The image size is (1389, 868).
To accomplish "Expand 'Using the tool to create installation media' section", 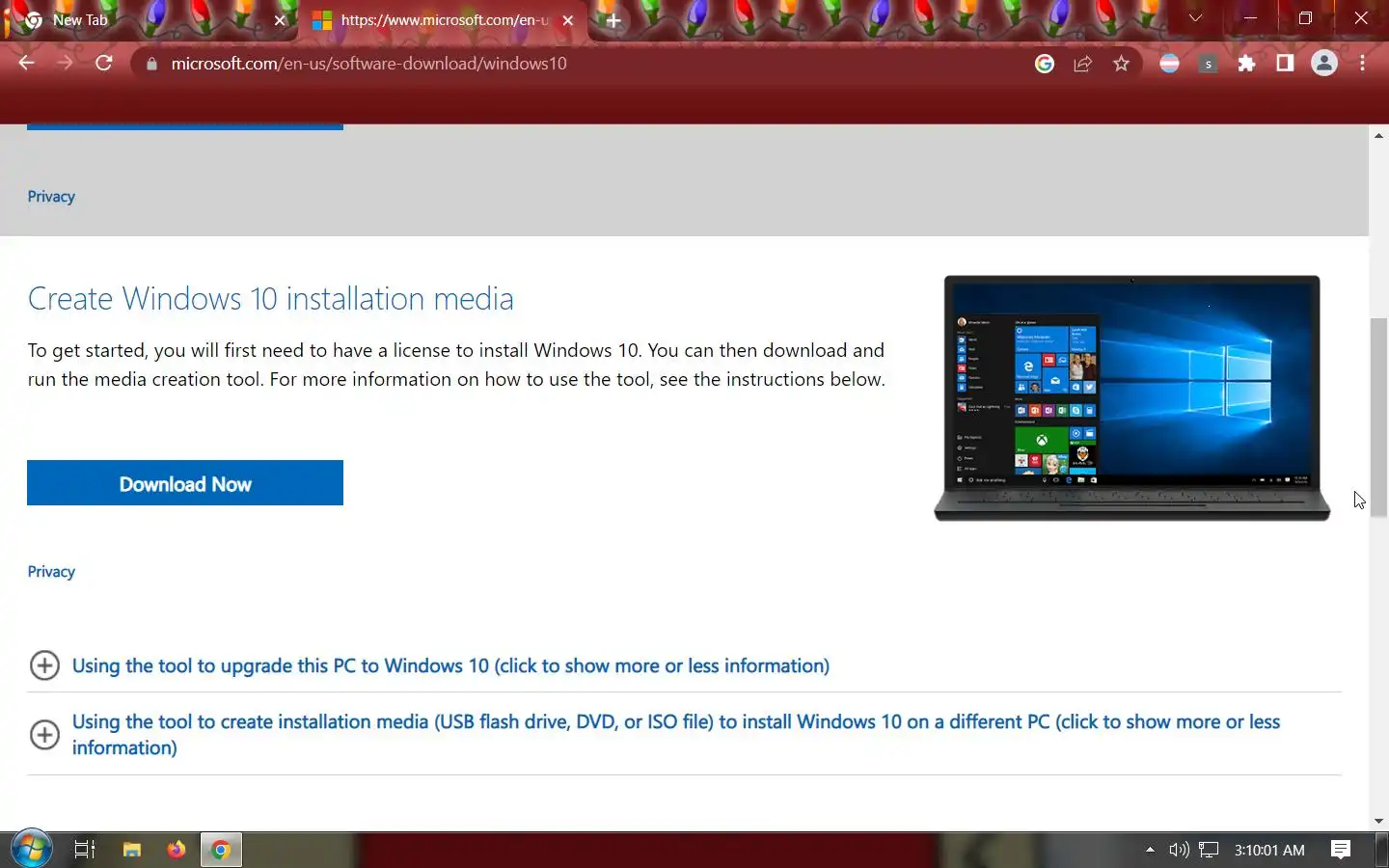I will point(675,735).
